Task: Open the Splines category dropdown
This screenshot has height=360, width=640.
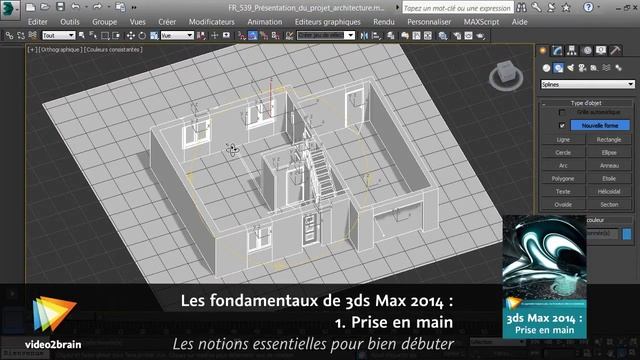Action: click(x=587, y=84)
